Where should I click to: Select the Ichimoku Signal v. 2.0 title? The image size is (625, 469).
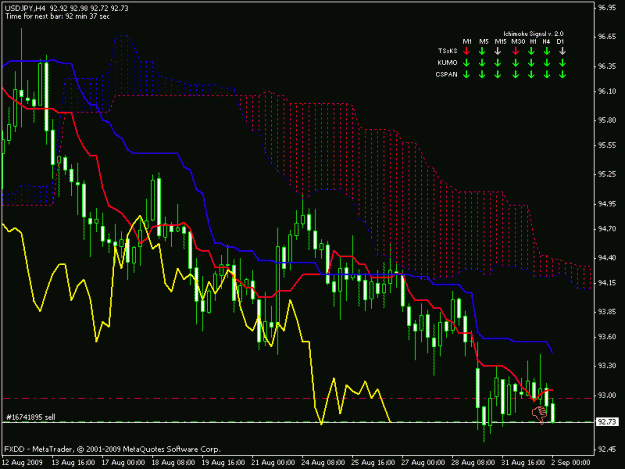click(x=533, y=34)
